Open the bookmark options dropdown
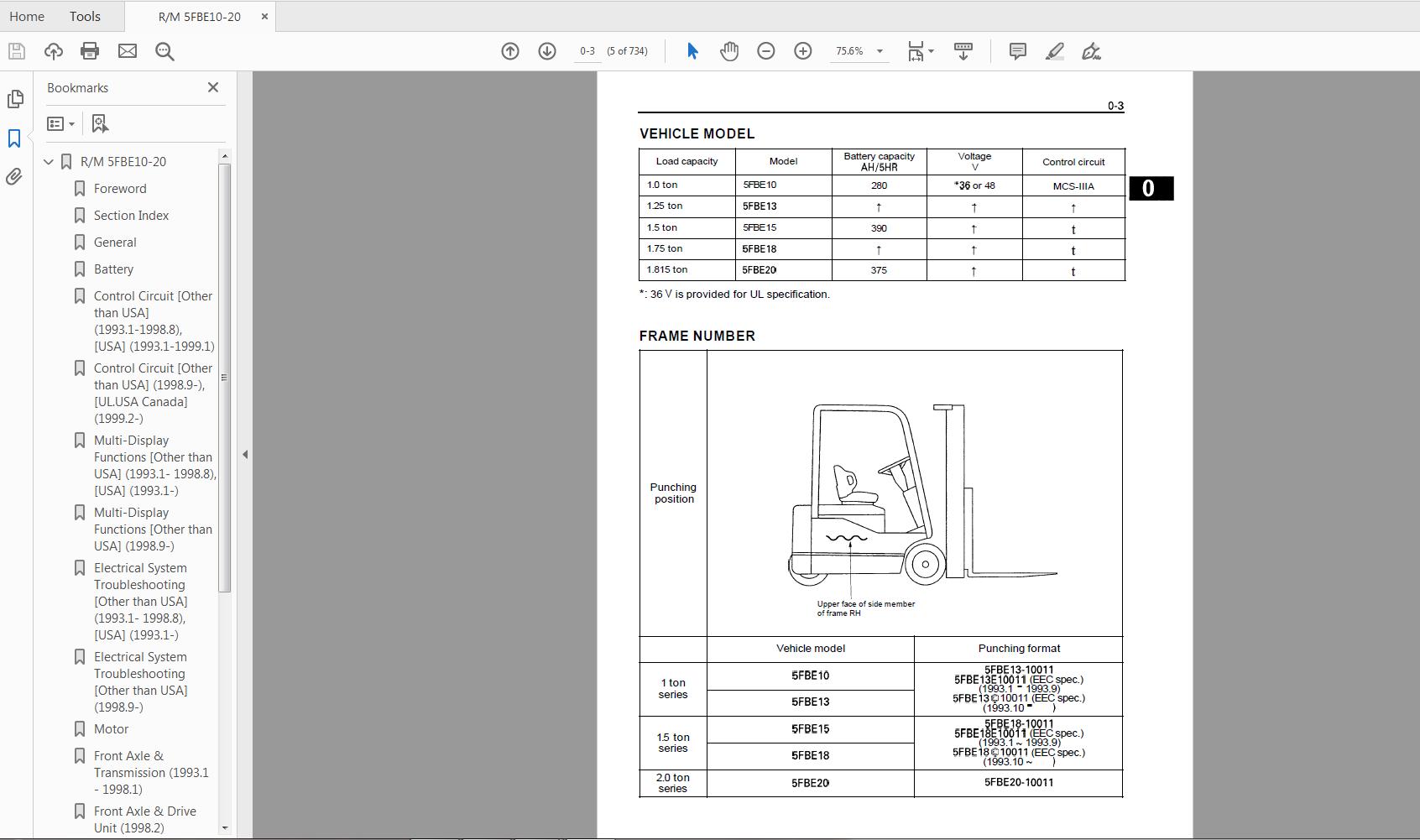 pyautogui.click(x=60, y=123)
